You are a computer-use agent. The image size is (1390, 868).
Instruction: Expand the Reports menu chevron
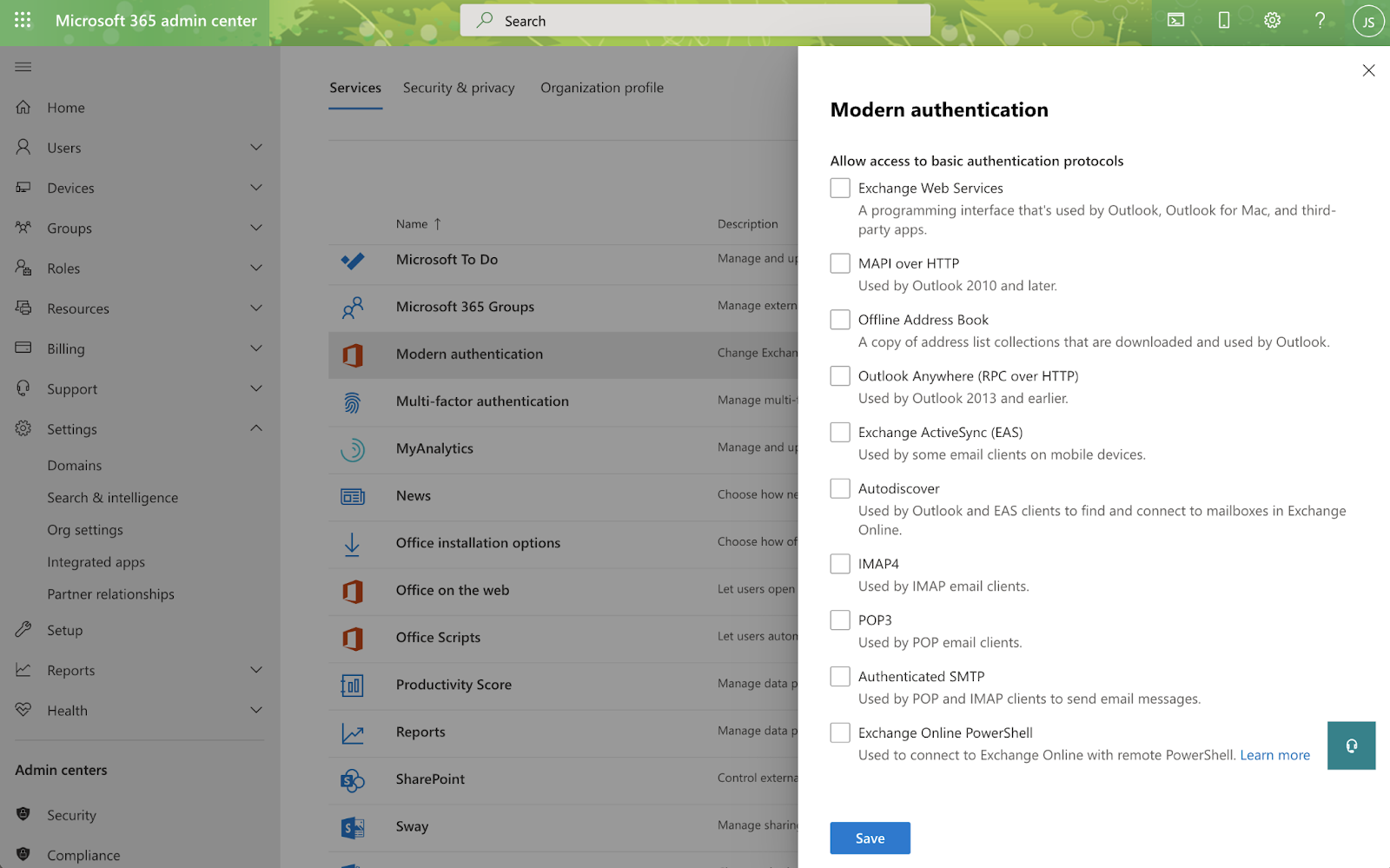pyautogui.click(x=256, y=670)
